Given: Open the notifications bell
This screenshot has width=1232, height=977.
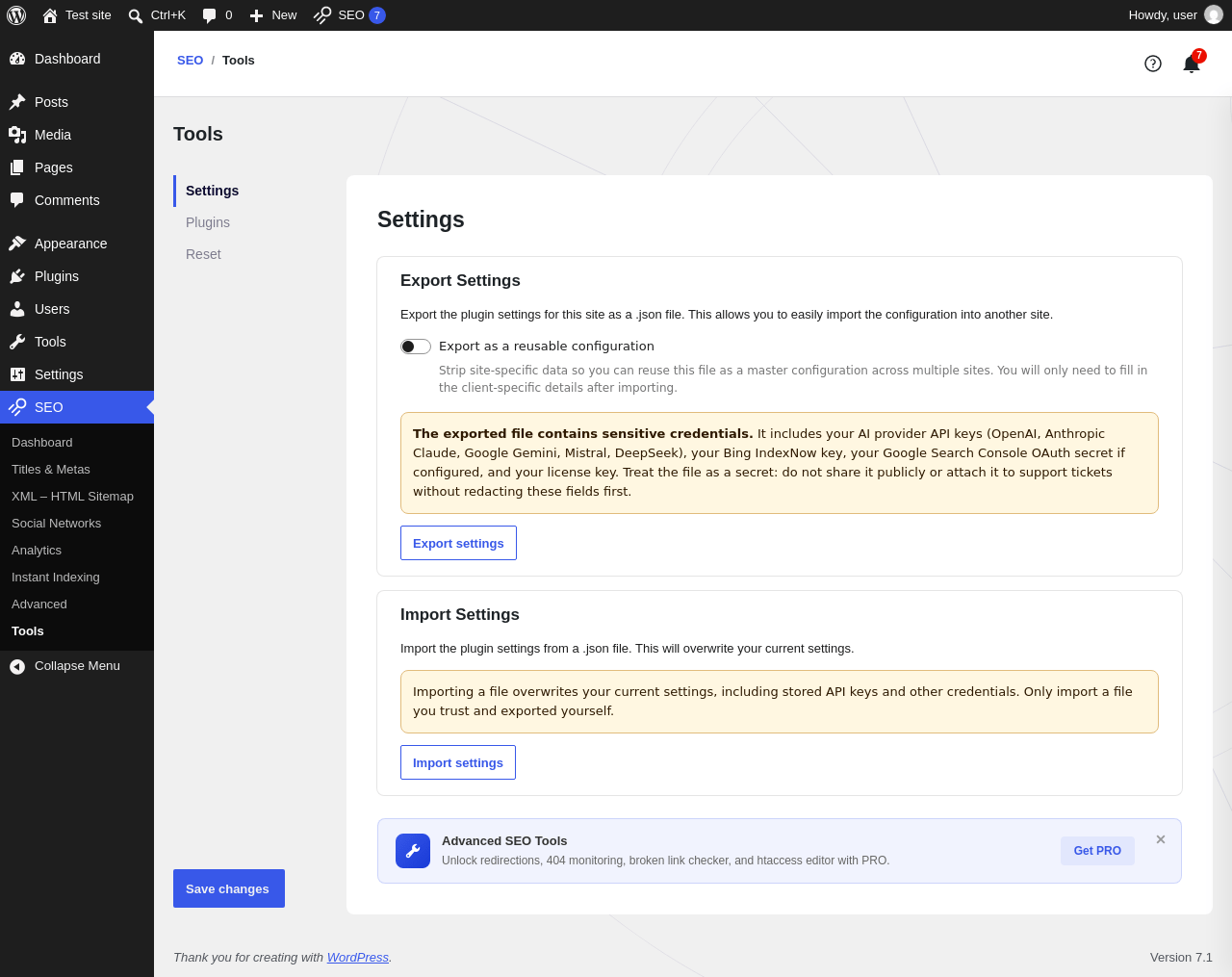Looking at the screenshot, I should click(x=1192, y=64).
